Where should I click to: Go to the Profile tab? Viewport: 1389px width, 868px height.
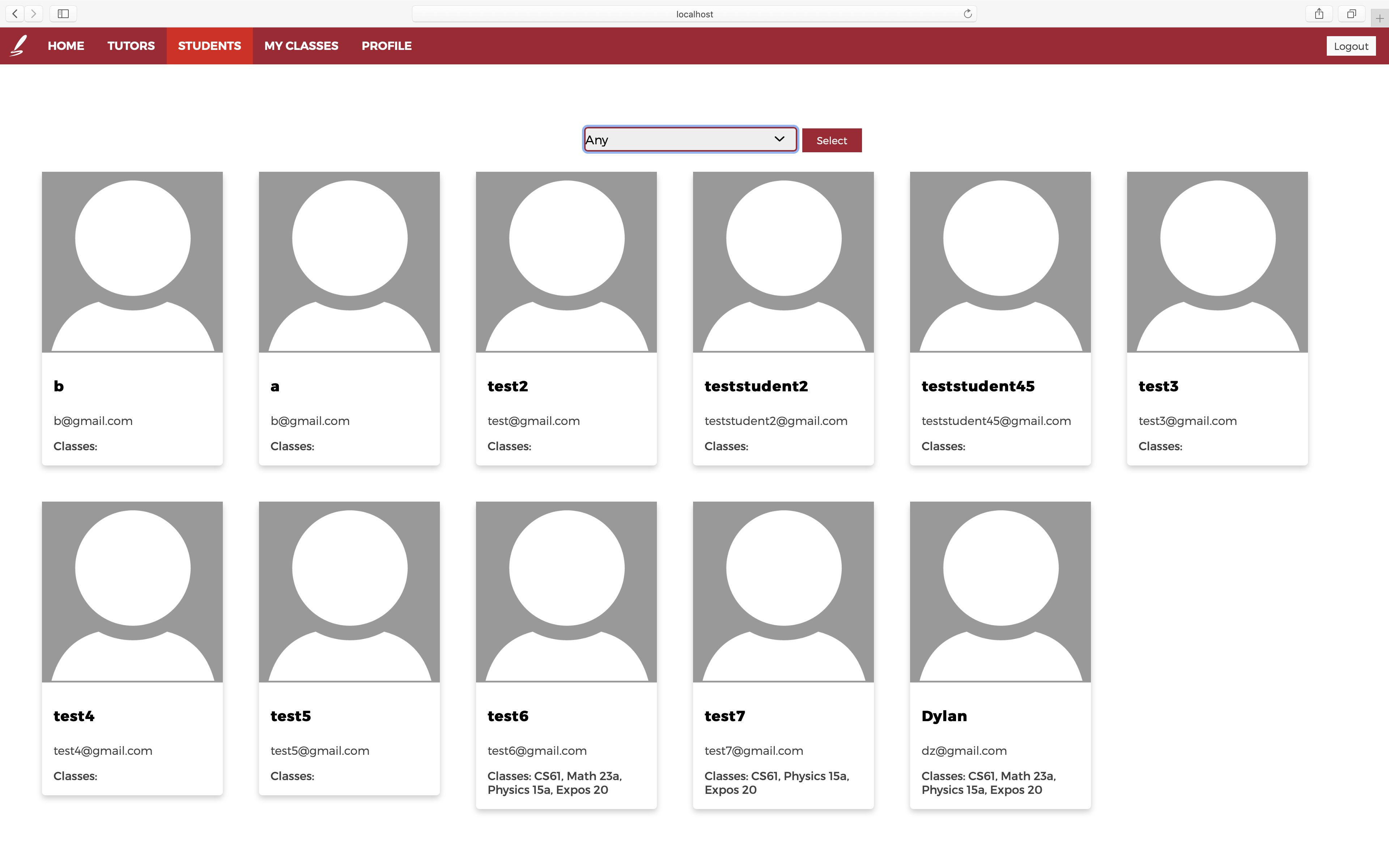click(386, 46)
